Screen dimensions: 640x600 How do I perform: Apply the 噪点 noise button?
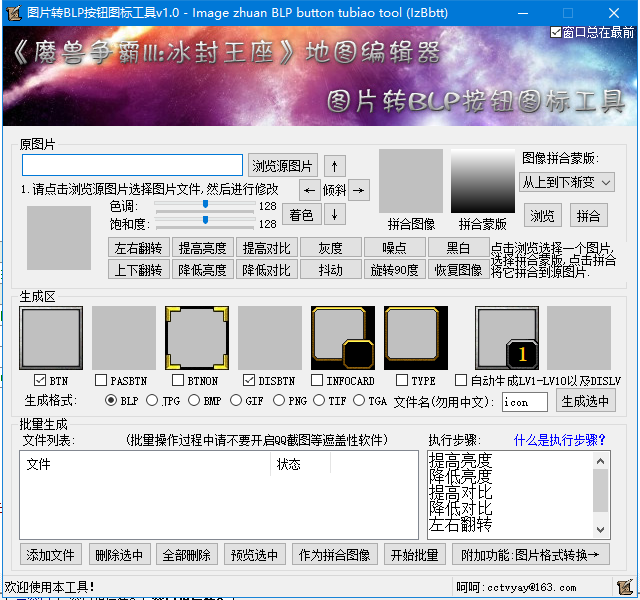395,248
